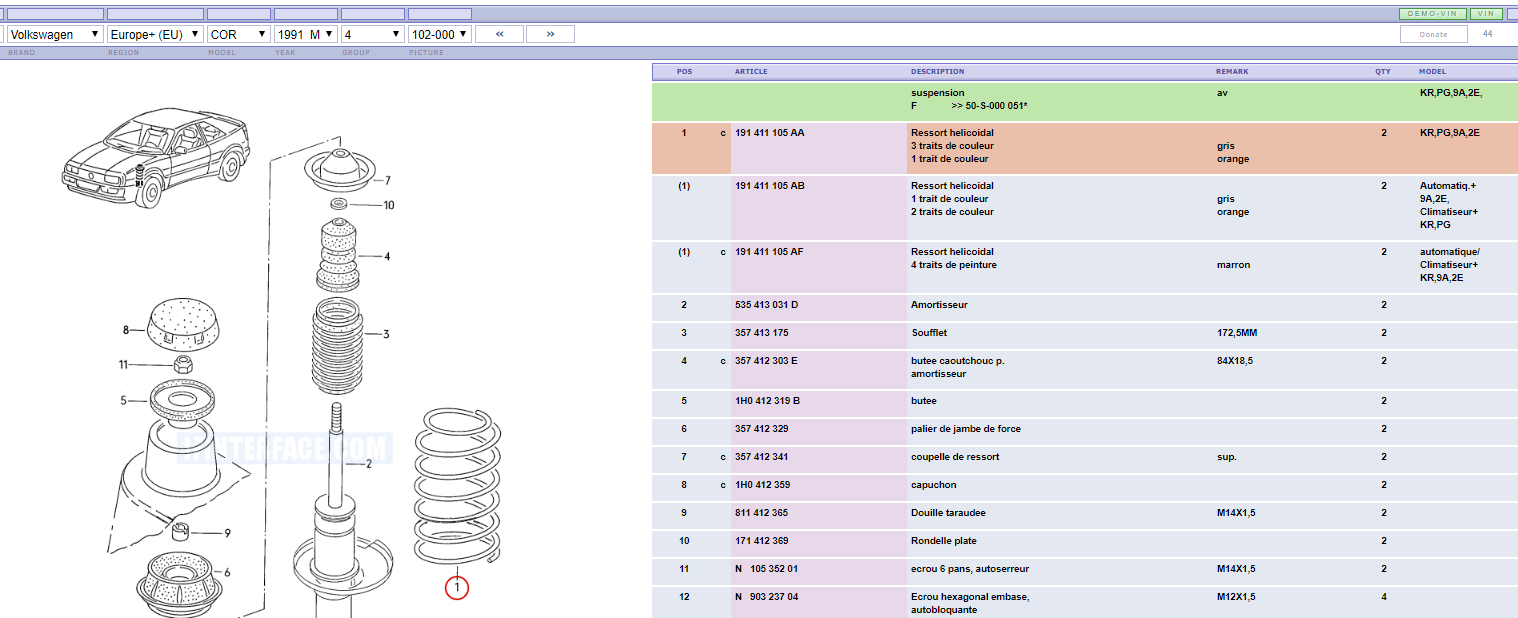Click the Amortisseur description
The image size is (1518, 618).
pos(939,304)
